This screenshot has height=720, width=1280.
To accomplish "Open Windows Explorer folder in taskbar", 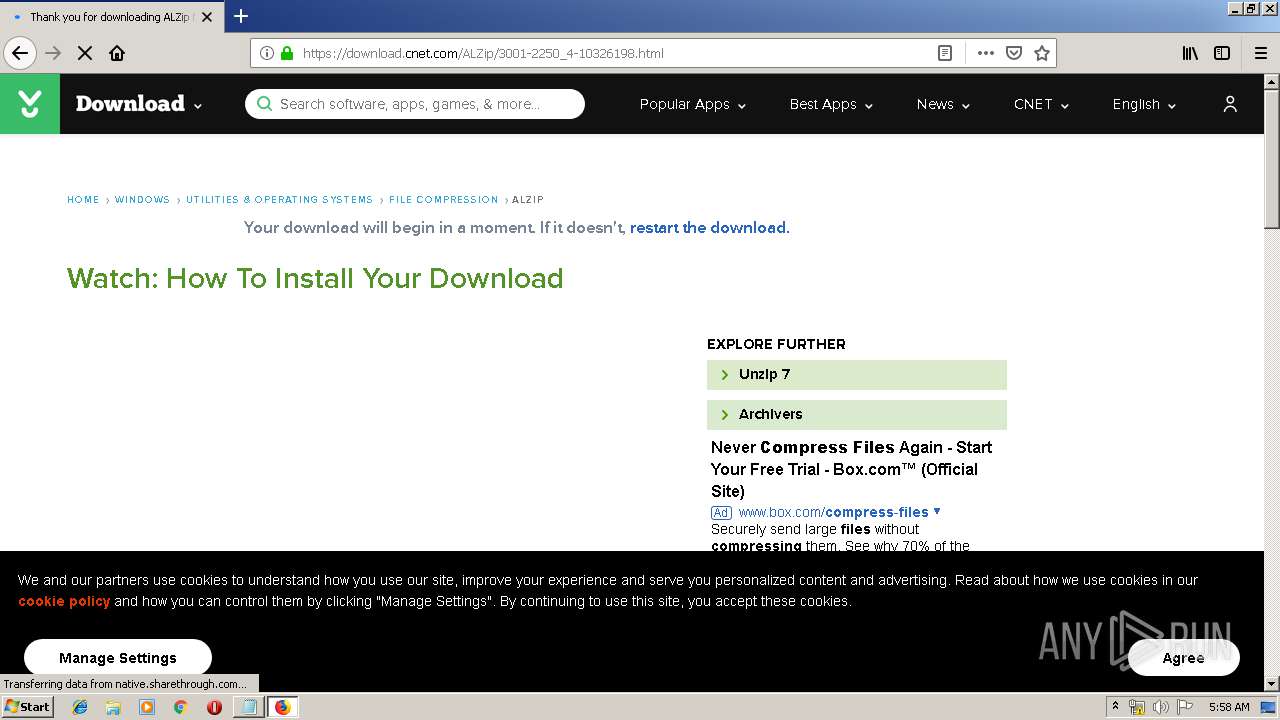I will pyautogui.click(x=113, y=707).
